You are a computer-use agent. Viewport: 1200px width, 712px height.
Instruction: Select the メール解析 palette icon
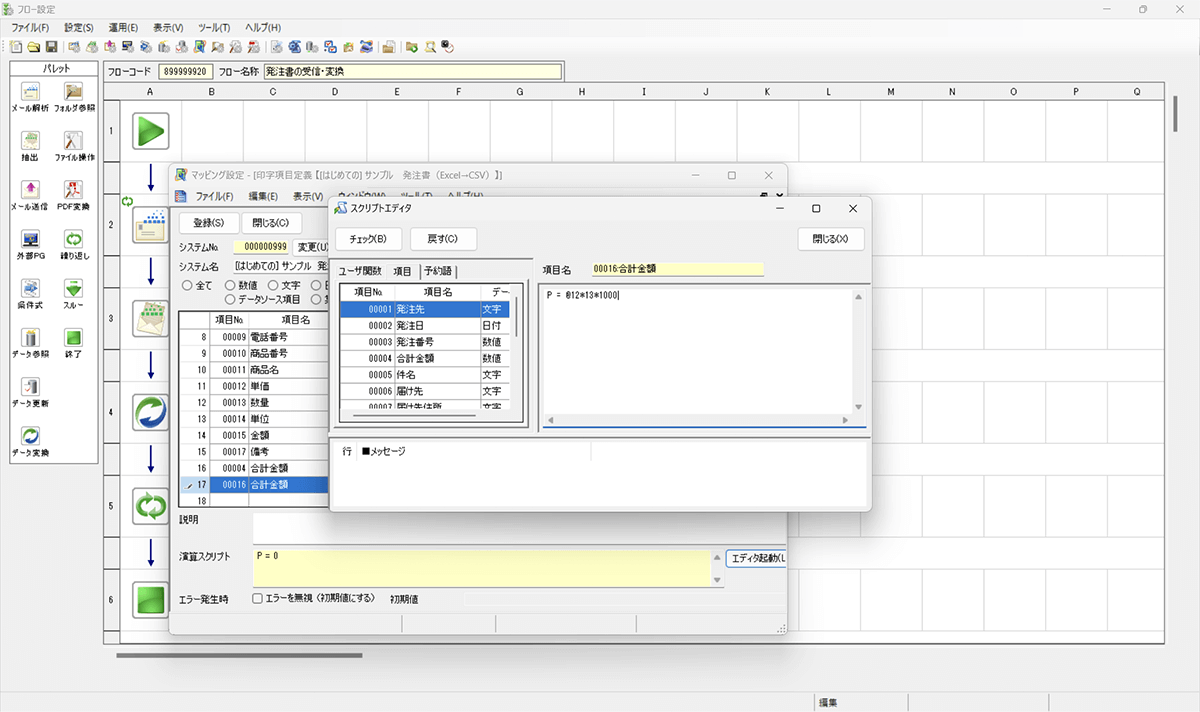tap(29, 93)
